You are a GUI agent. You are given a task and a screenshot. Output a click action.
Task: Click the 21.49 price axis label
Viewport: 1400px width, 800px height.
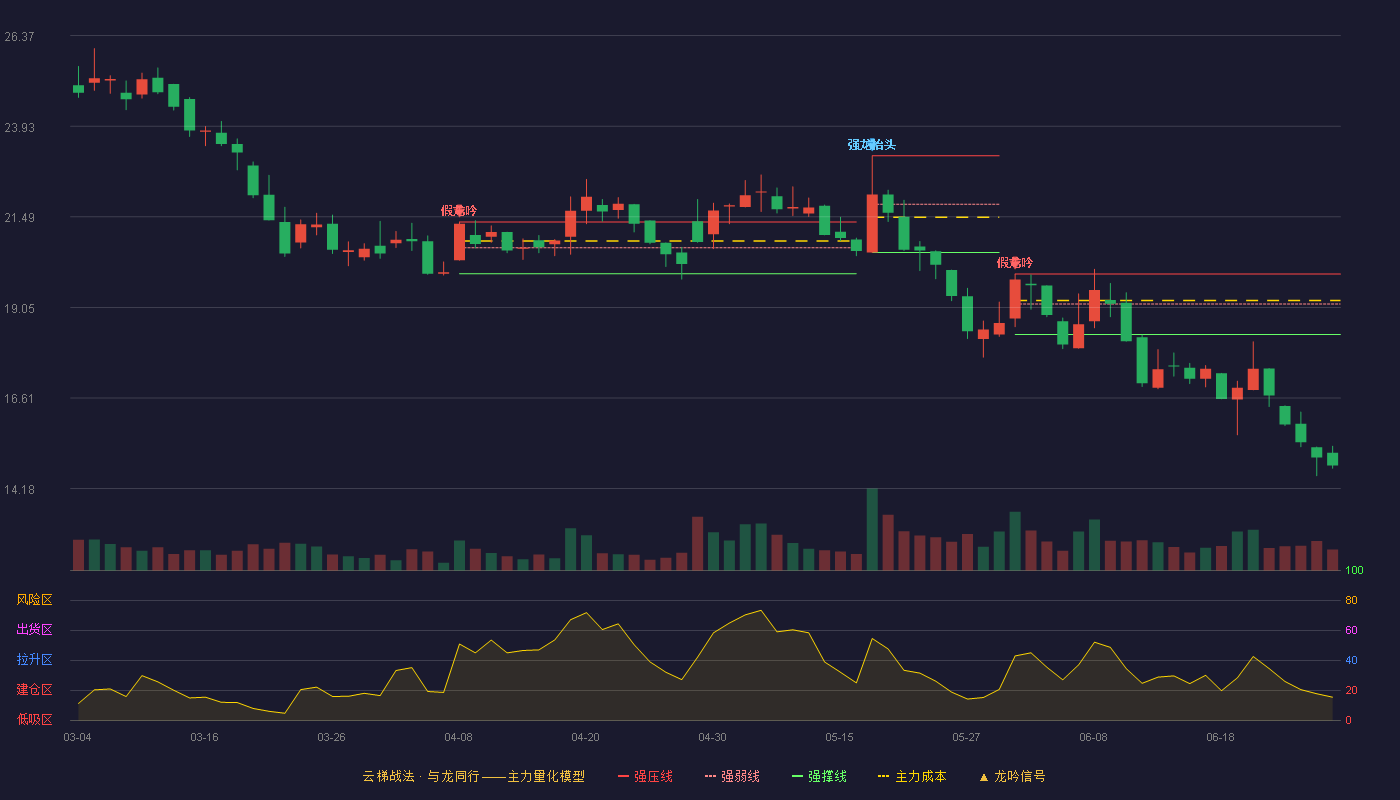pos(19,218)
